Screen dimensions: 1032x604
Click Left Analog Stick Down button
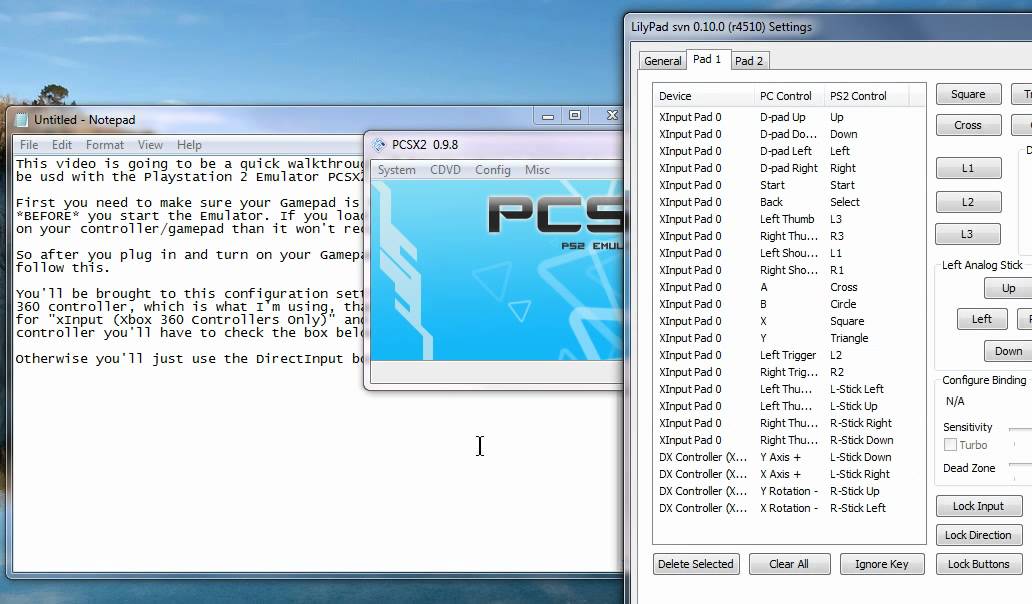click(x=1008, y=351)
